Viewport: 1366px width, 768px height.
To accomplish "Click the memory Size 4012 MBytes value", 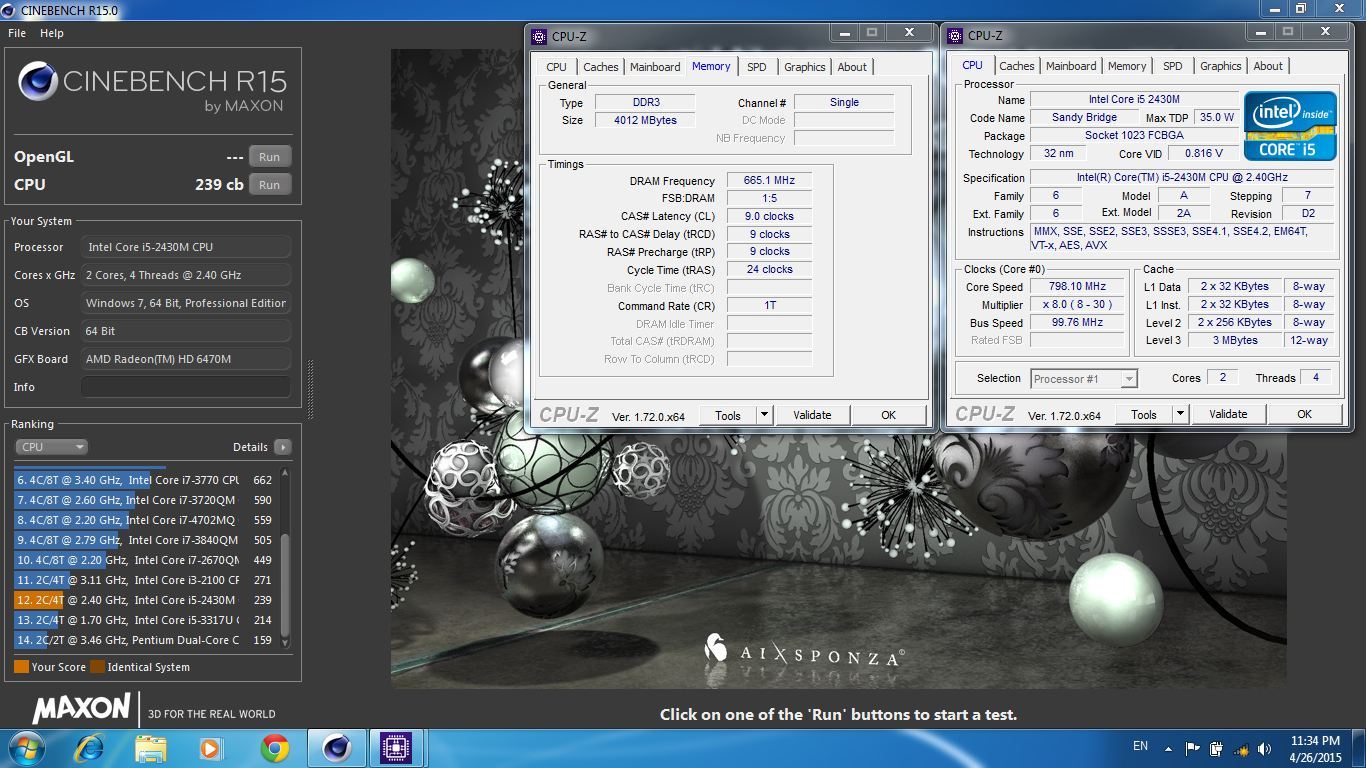I will [644, 120].
